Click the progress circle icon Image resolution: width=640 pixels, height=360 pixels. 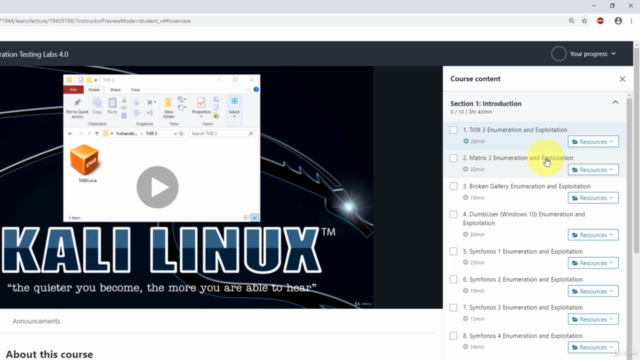[x=558, y=54]
